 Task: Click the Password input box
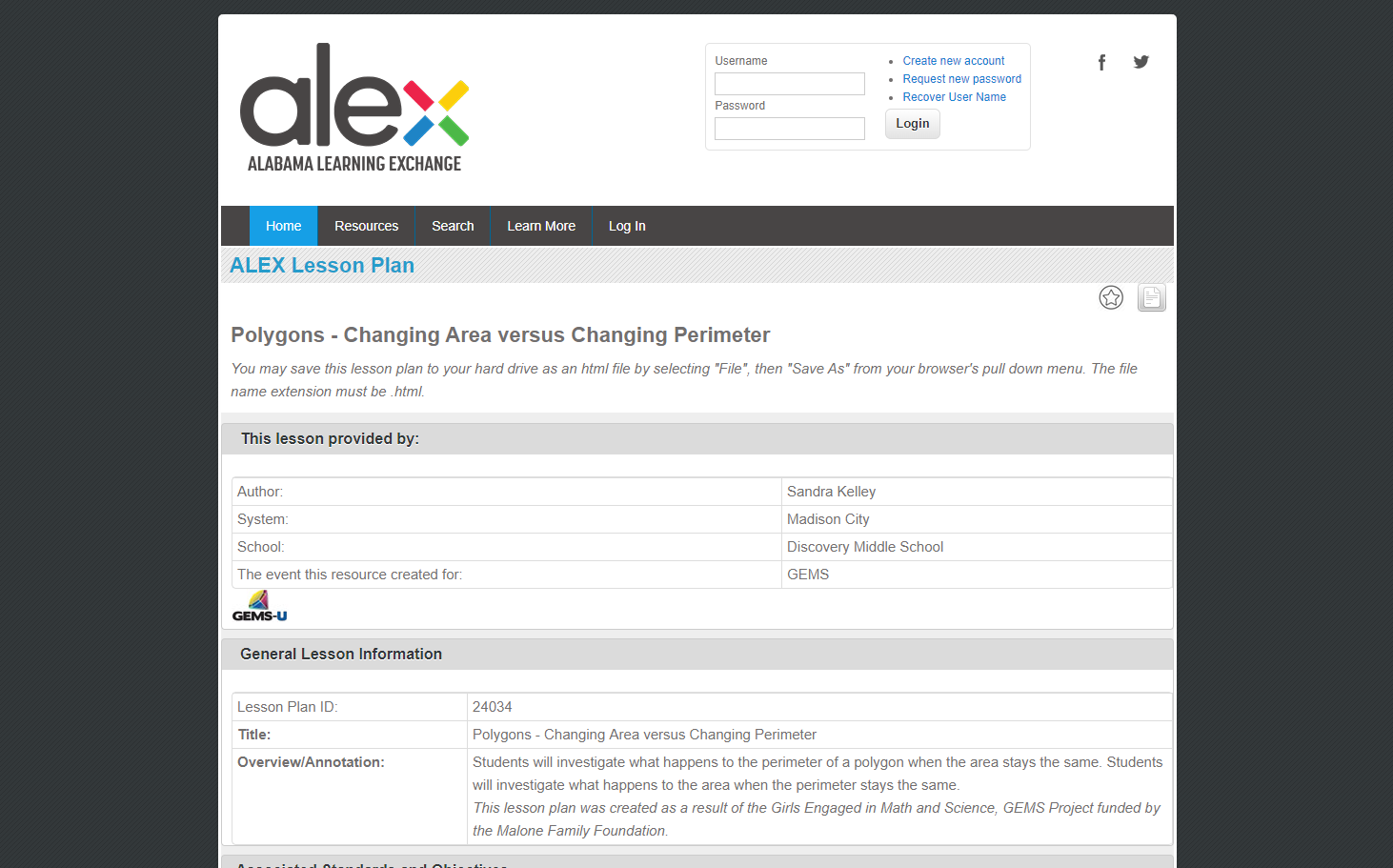click(x=789, y=128)
